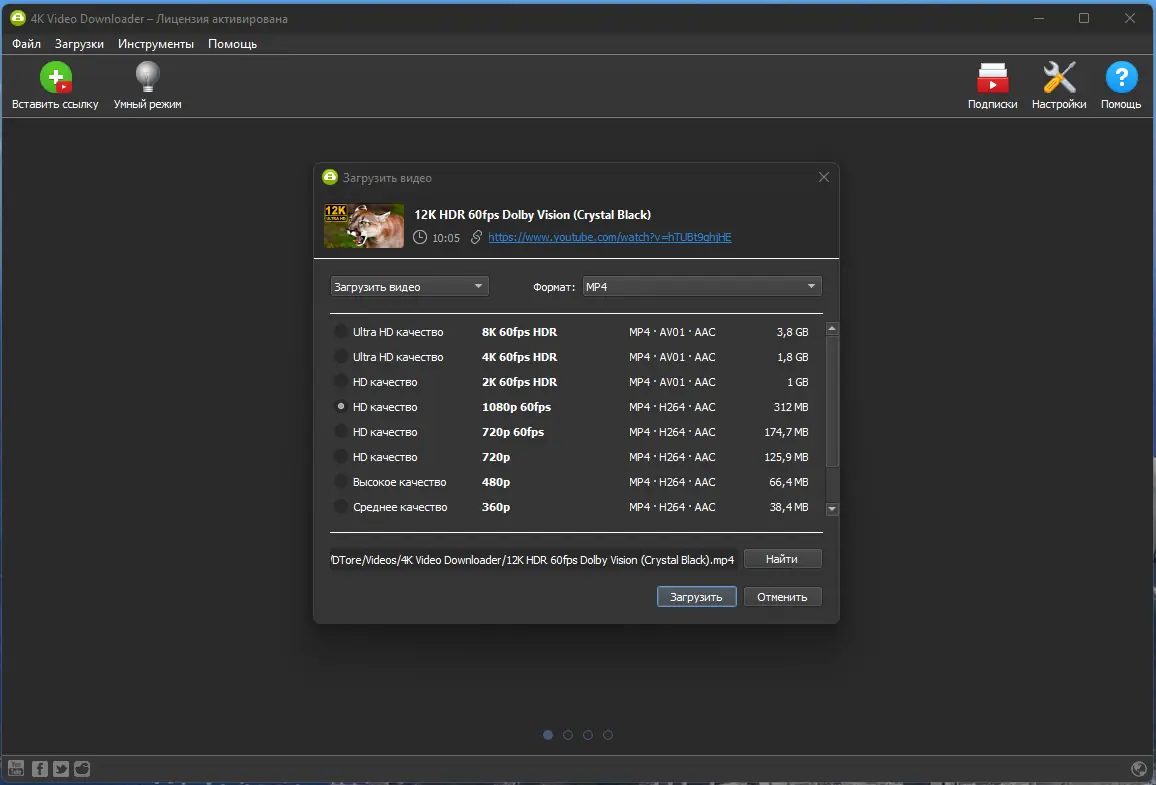Open the Файл menu
1156x785 pixels.
coord(27,44)
